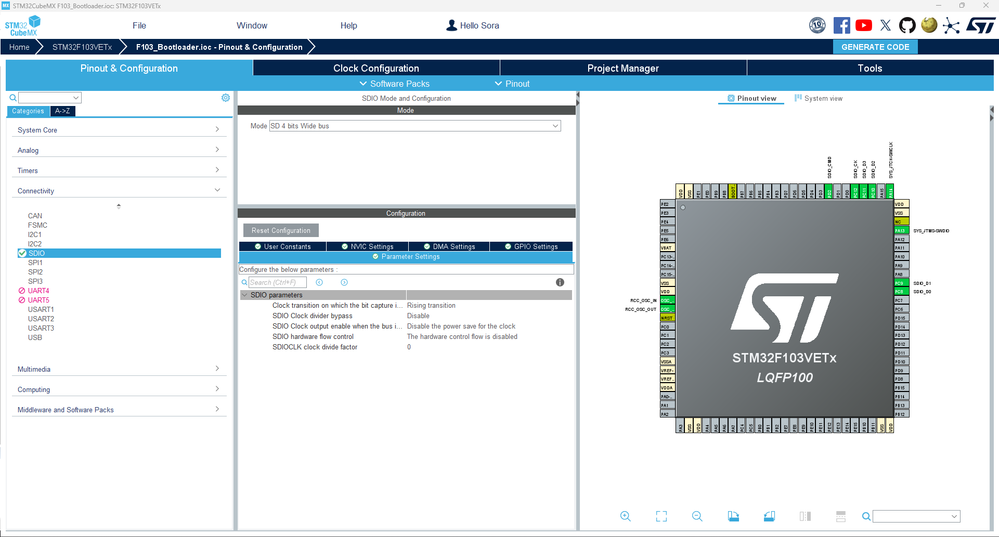Toggle the vertical split view icon

tap(805, 516)
